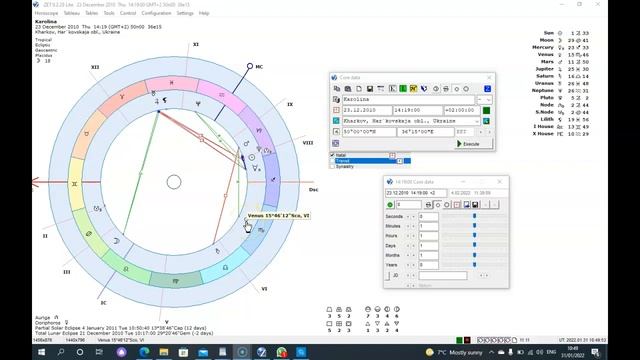
Task: Click the green go button in time-step window
Action: click(x=390, y=205)
